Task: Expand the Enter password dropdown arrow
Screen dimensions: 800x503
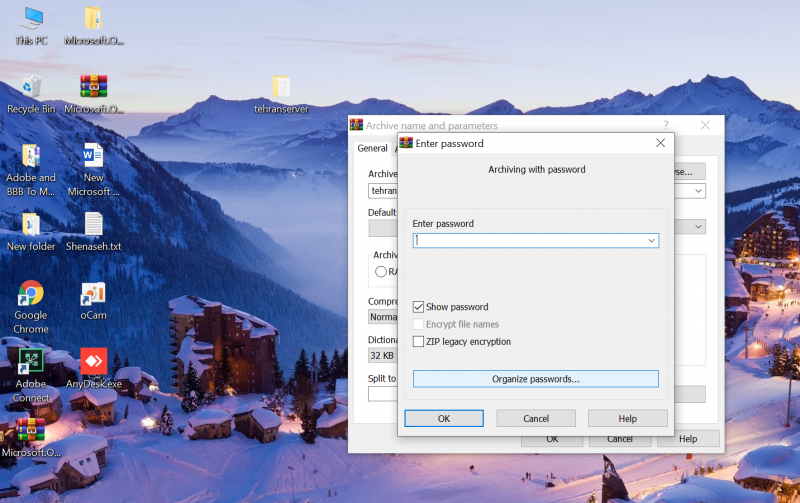Action: point(651,241)
